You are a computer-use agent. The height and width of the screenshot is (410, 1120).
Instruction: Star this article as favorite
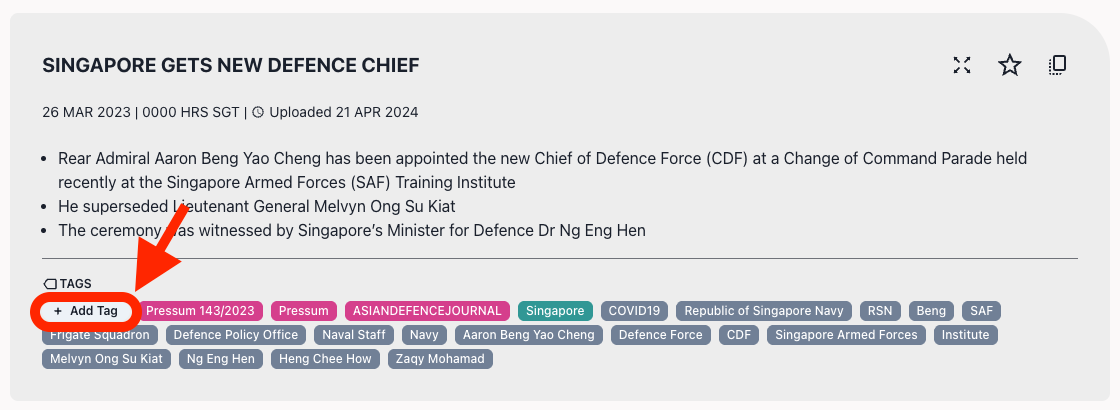click(1010, 66)
